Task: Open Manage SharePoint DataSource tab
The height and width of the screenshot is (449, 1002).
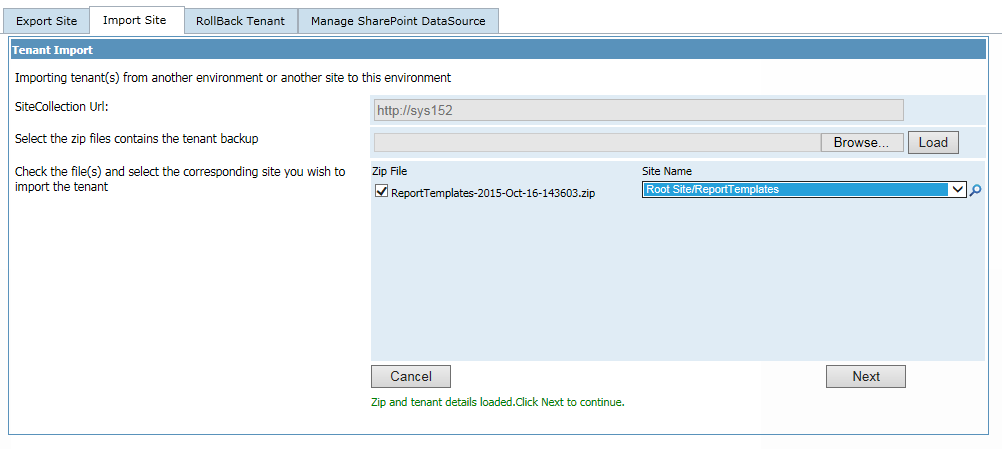Action: click(x=398, y=21)
